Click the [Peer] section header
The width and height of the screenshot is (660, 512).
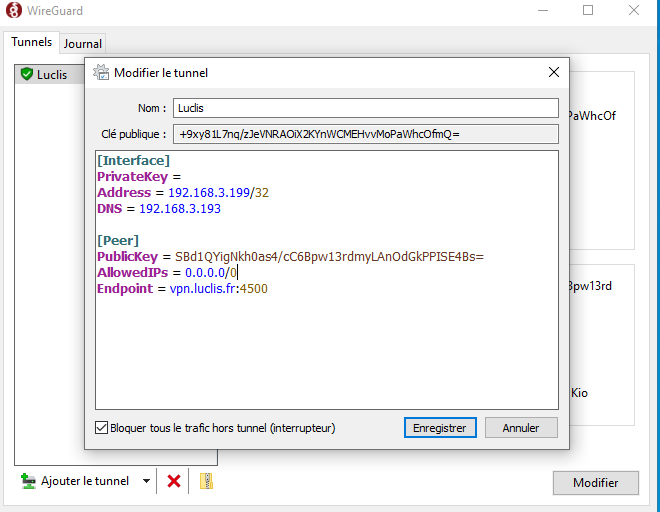(118, 241)
